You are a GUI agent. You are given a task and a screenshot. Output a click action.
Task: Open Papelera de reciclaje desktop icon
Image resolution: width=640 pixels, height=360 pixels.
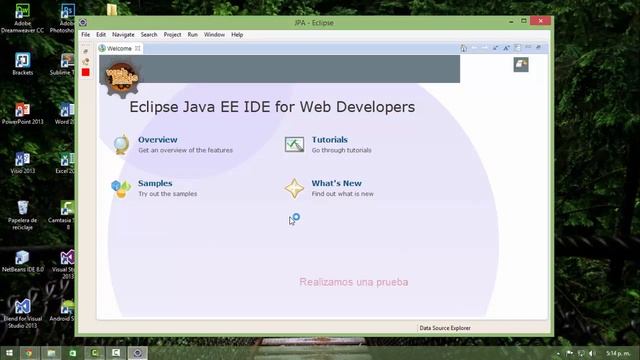click(22, 215)
